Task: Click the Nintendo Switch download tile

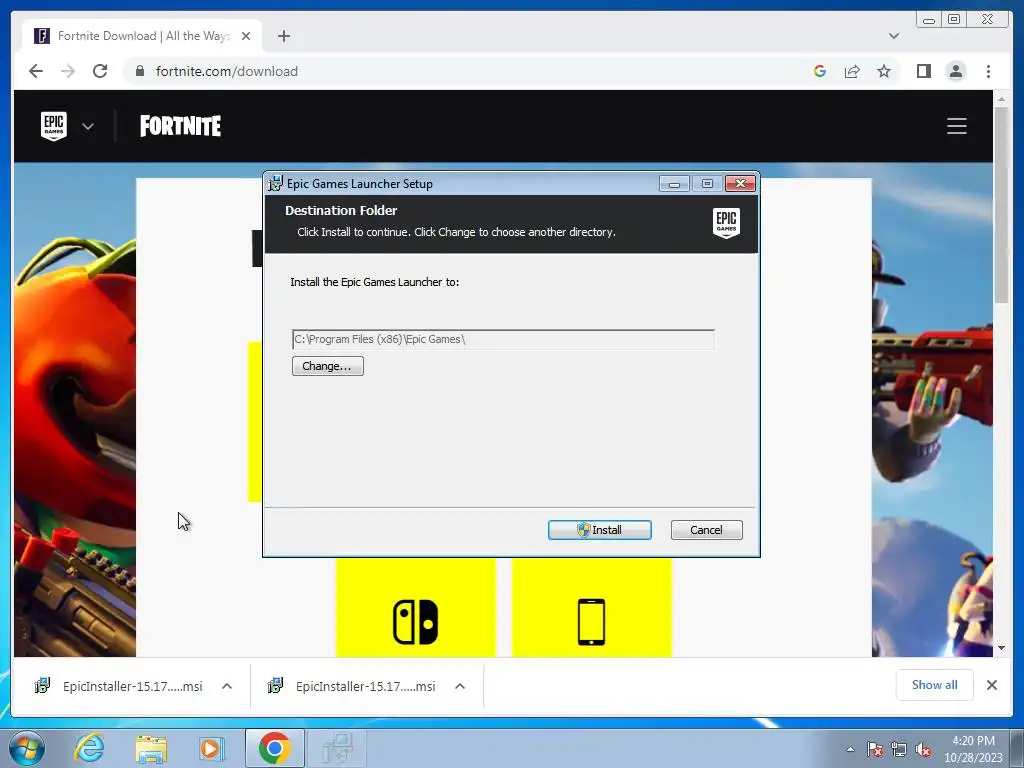Action: coord(416,607)
